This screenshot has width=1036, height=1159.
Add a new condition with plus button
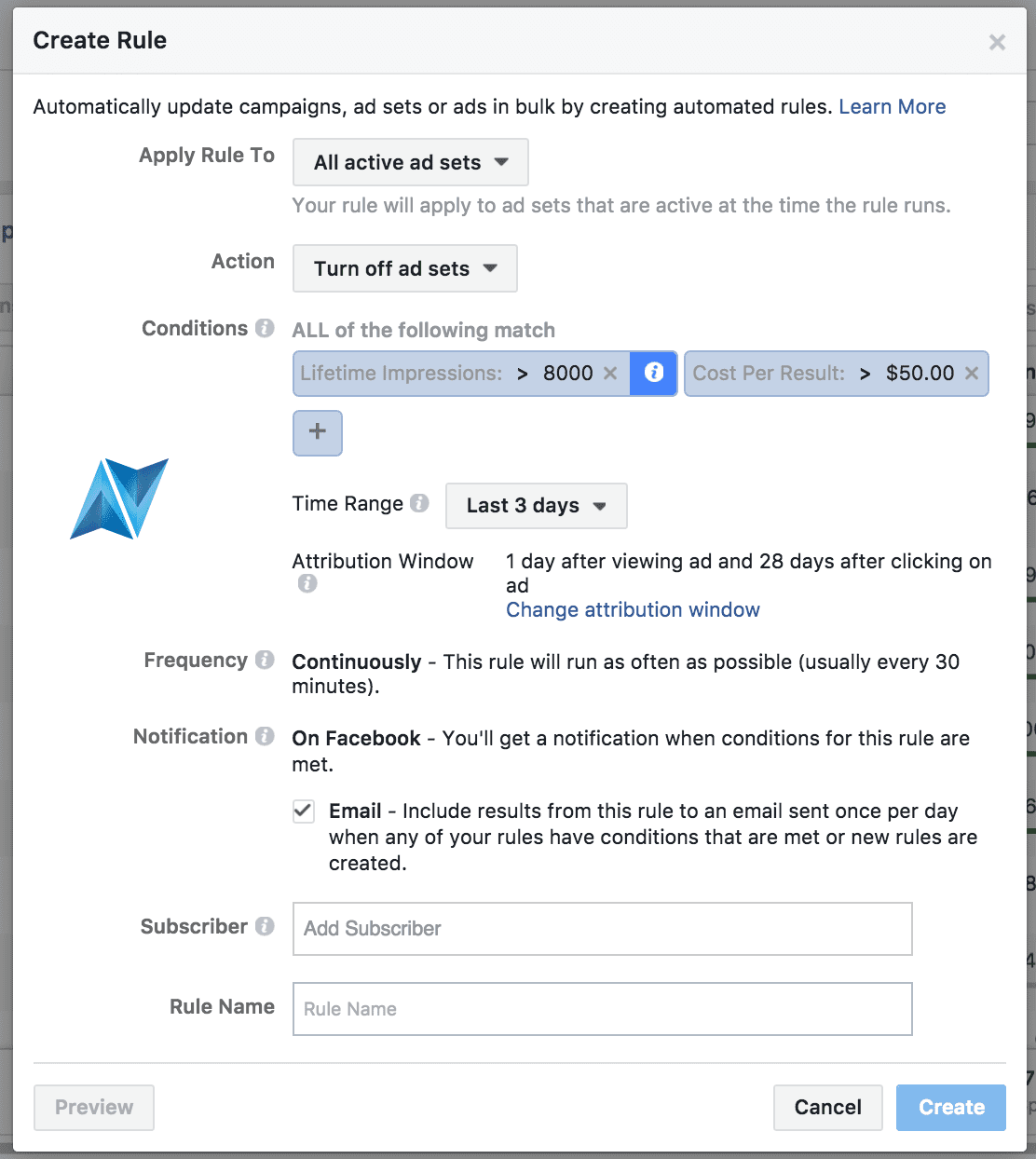(318, 432)
